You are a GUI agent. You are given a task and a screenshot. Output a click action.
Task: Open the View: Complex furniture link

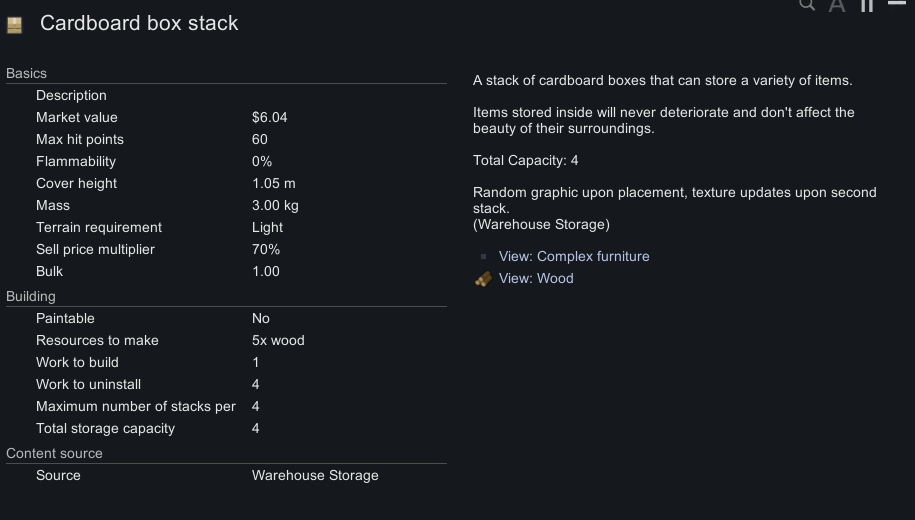(574, 257)
